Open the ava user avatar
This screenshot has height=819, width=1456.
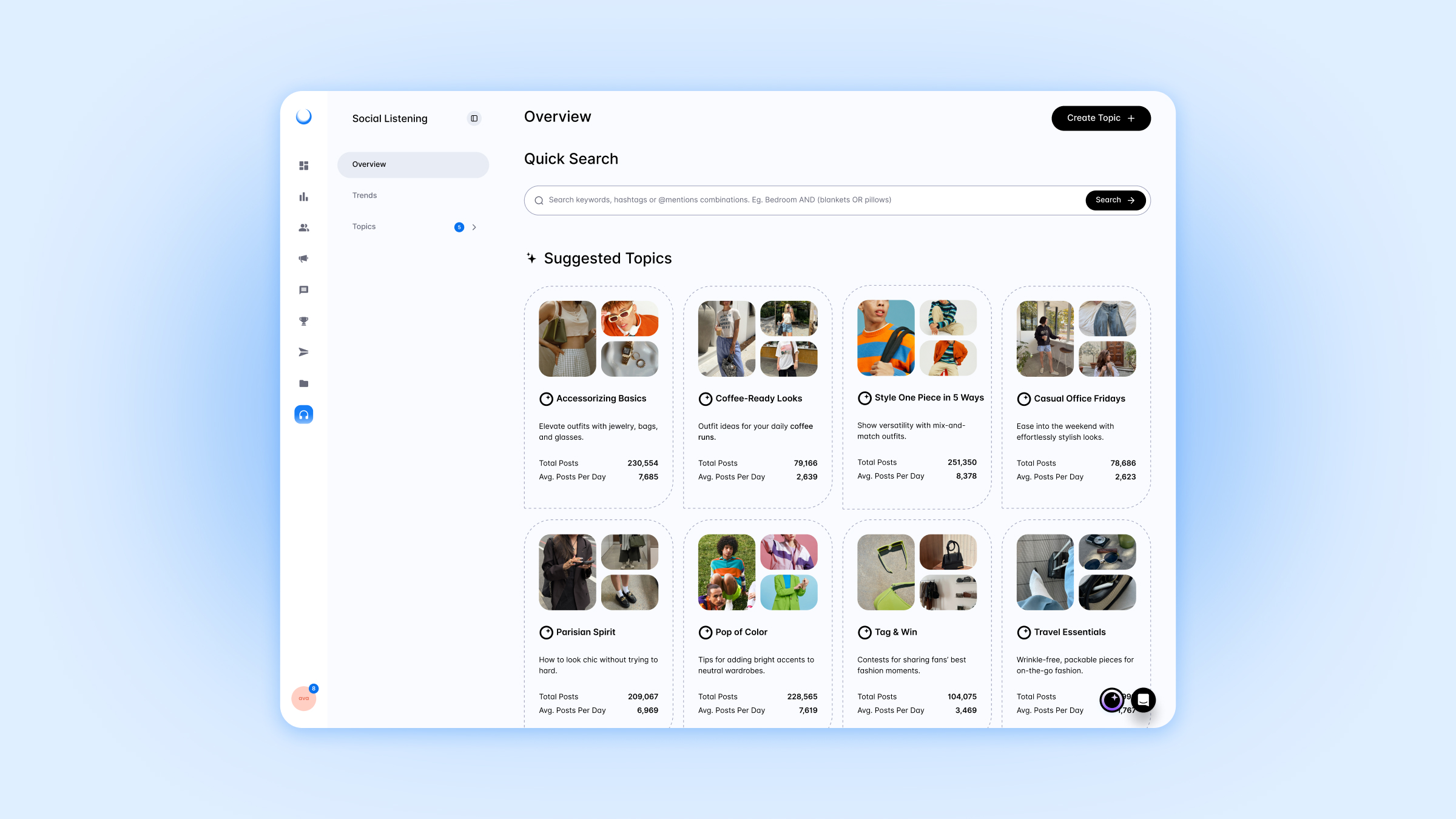pos(304,698)
